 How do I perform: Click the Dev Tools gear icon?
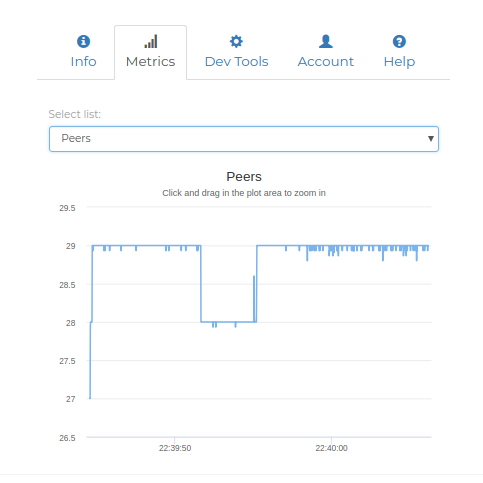click(x=236, y=42)
